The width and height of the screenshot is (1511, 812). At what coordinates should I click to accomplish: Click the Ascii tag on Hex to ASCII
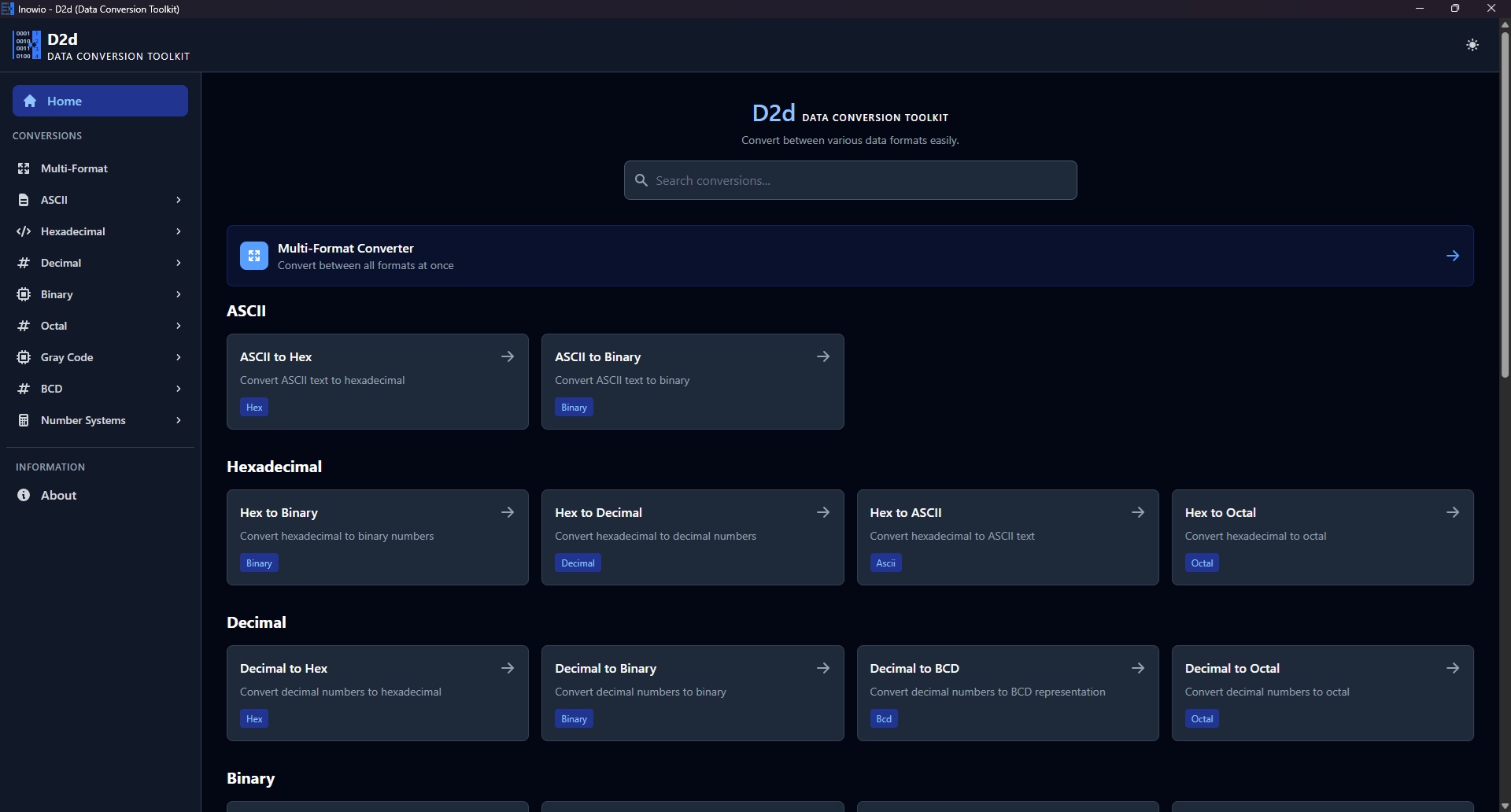(x=886, y=563)
